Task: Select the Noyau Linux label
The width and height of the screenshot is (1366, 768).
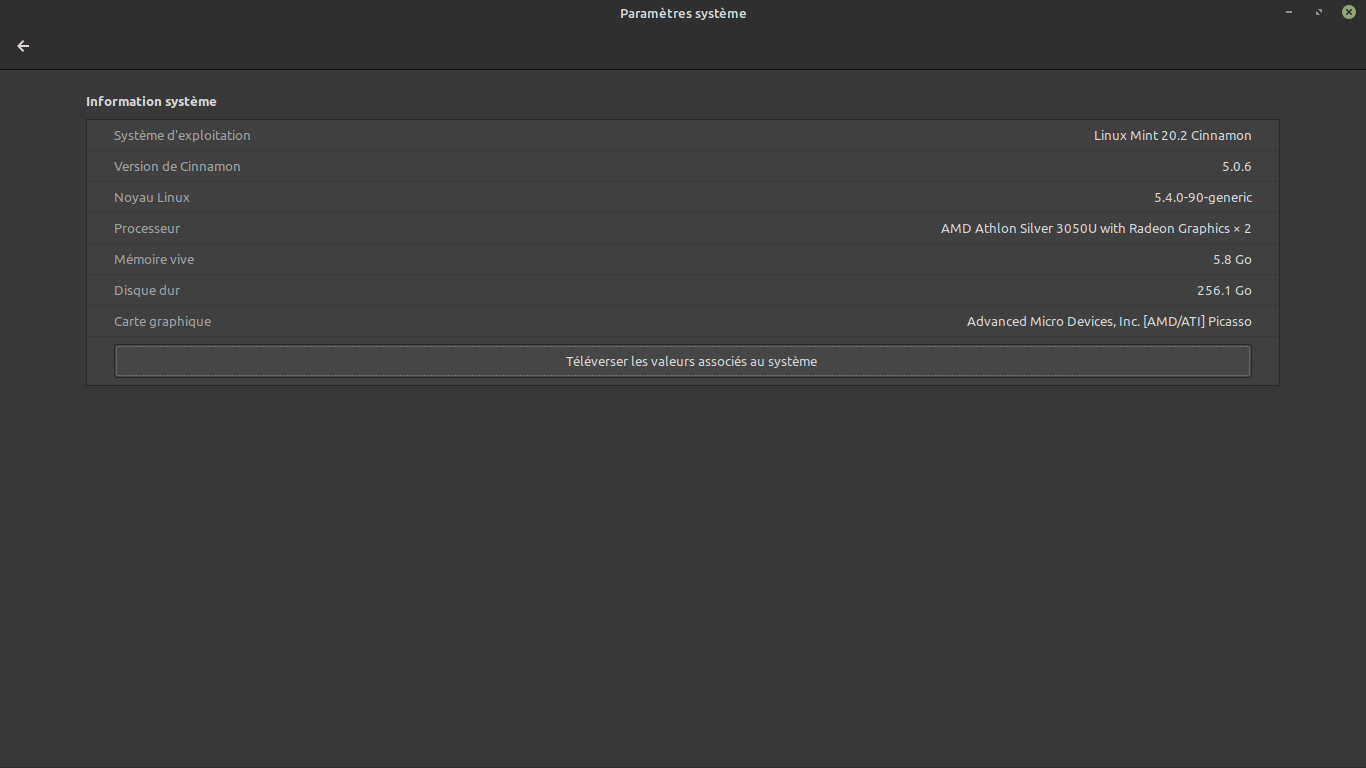Action: (x=152, y=197)
